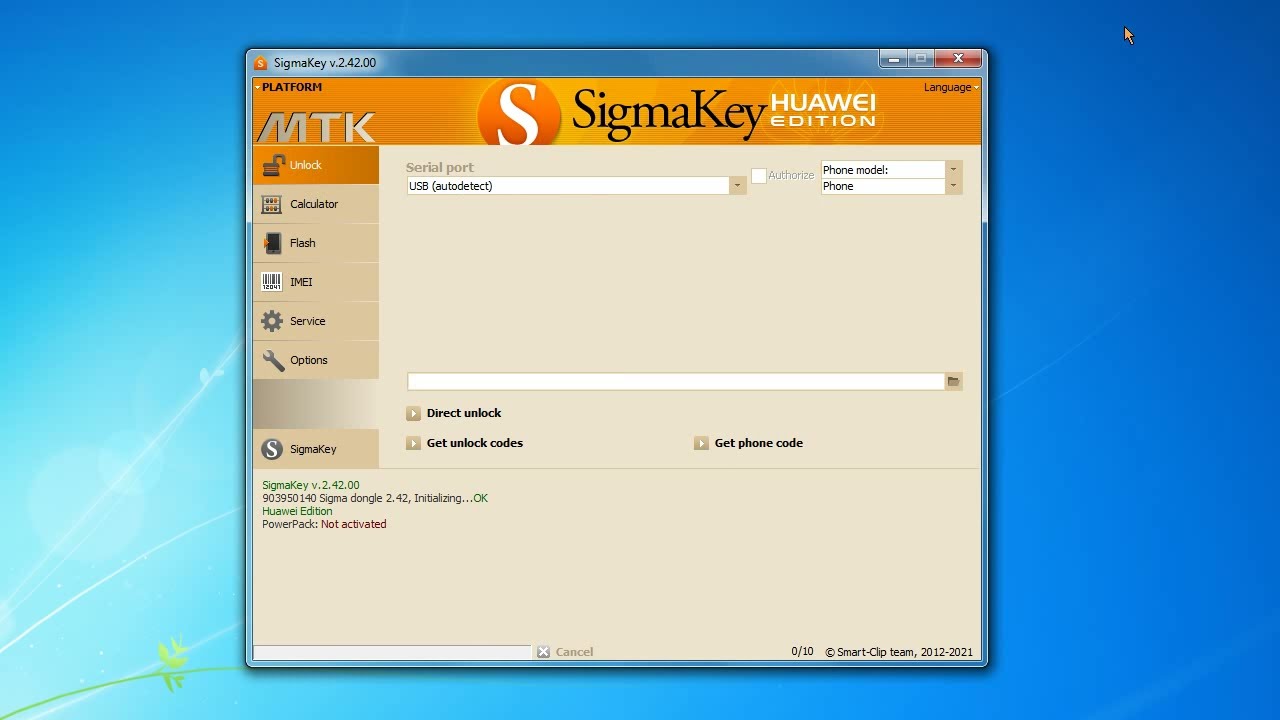The image size is (1280, 720).
Task: Switch to the IMEI tab
Action: 316,282
